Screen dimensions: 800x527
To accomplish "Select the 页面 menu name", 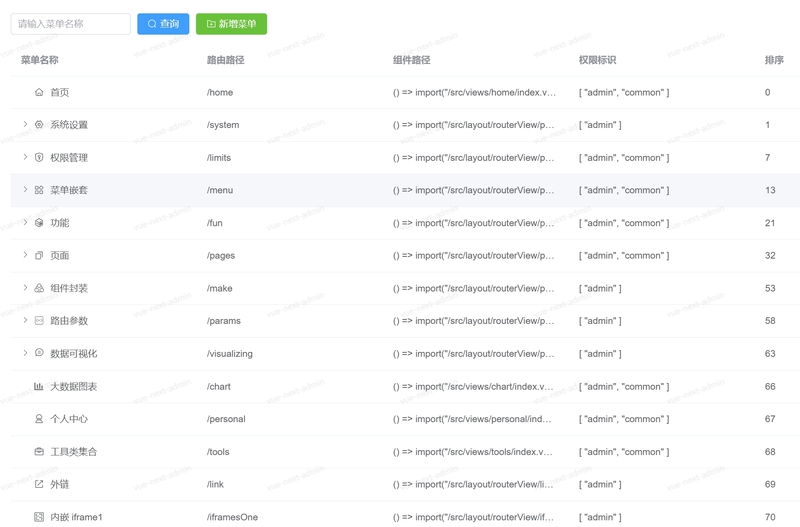I will [60, 256].
